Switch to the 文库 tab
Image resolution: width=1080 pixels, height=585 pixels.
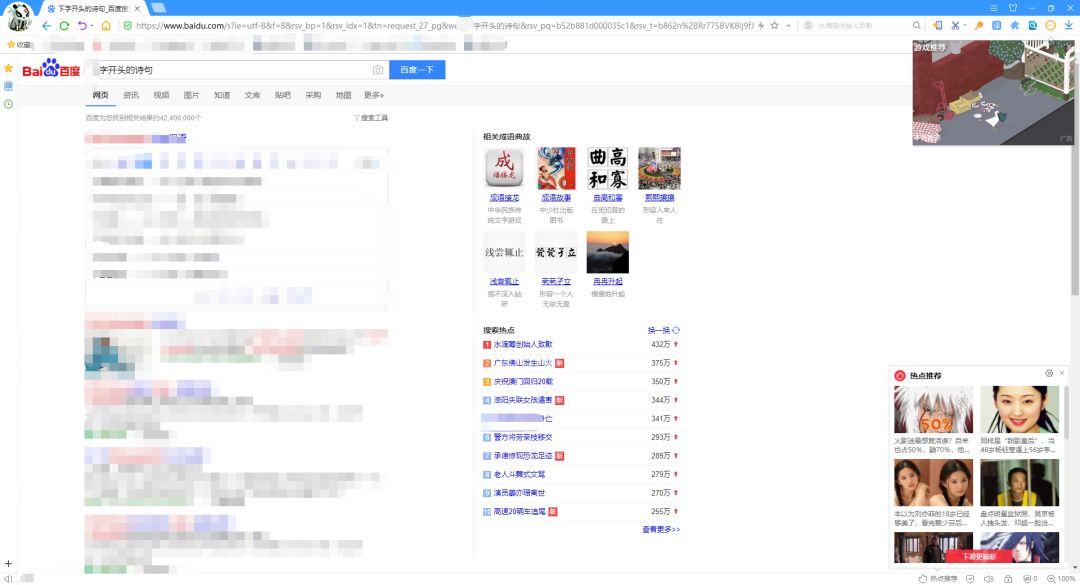pyautogui.click(x=252, y=95)
